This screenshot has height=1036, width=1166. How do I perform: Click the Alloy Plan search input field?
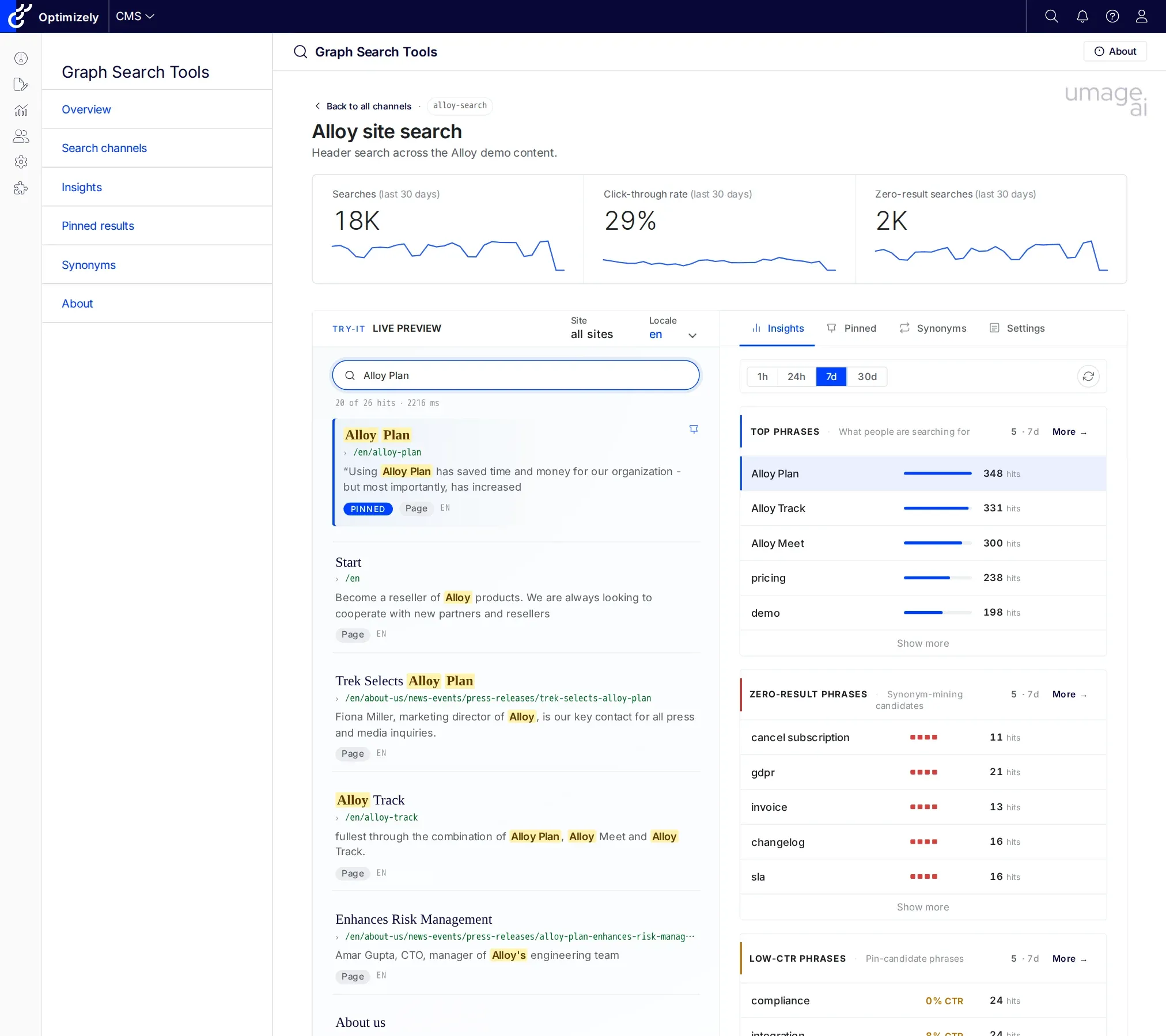(x=516, y=375)
